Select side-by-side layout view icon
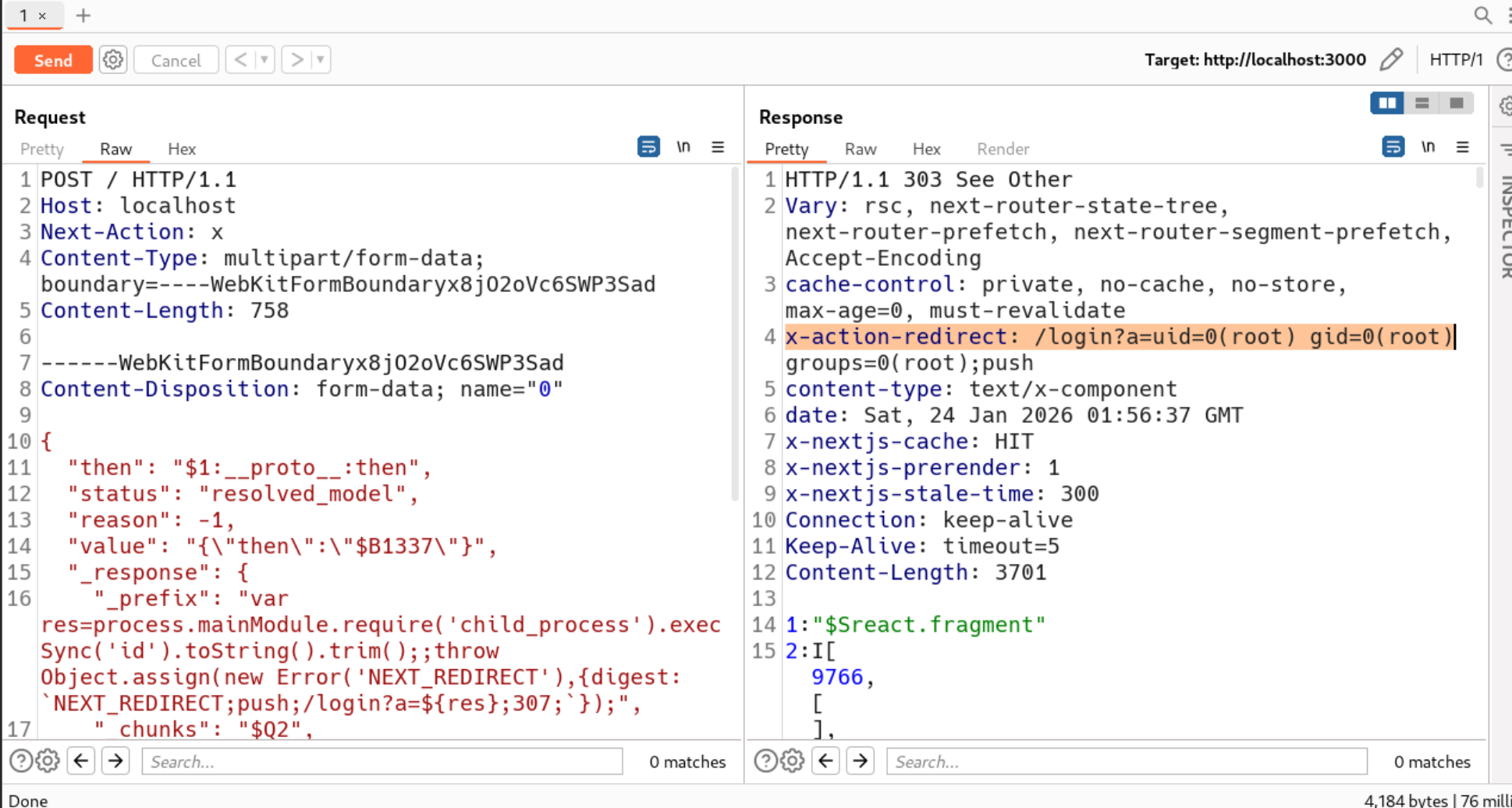This screenshot has height=808, width=1512. (1387, 103)
